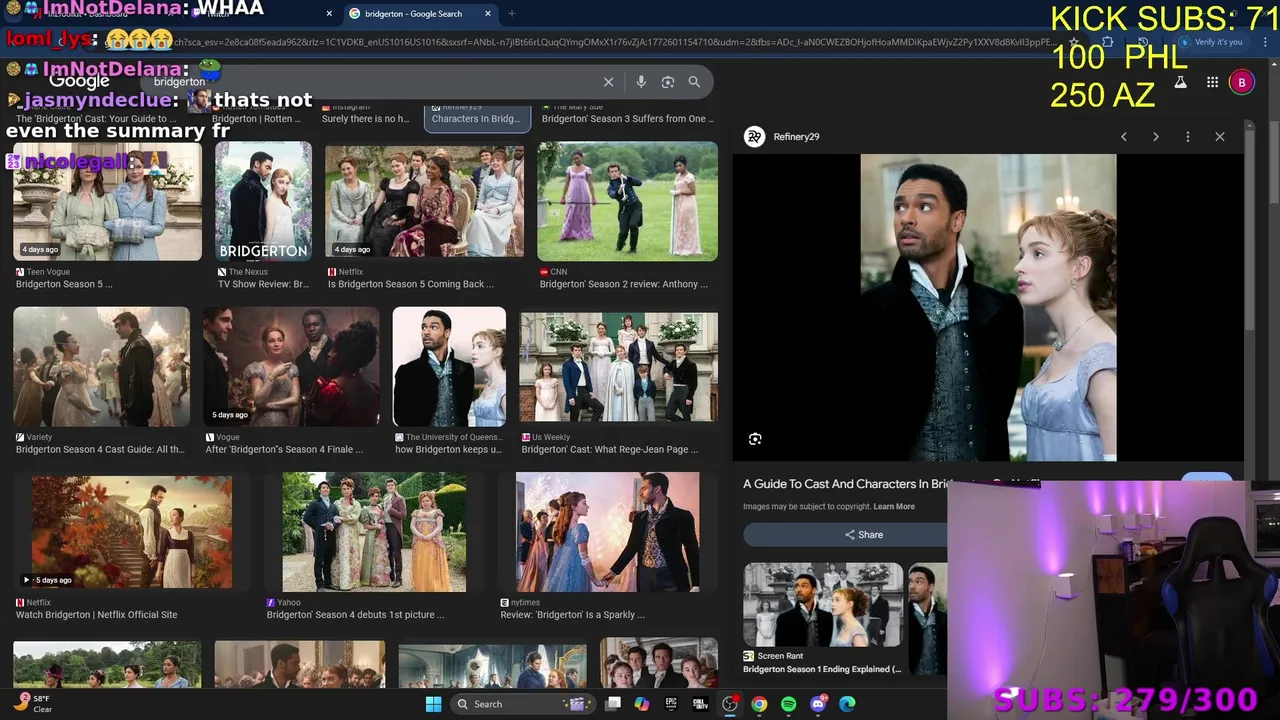Click the Verify it's you profile chip
Image resolution: width=1280 pixels, height=720 pixels.
(1212, 42)
